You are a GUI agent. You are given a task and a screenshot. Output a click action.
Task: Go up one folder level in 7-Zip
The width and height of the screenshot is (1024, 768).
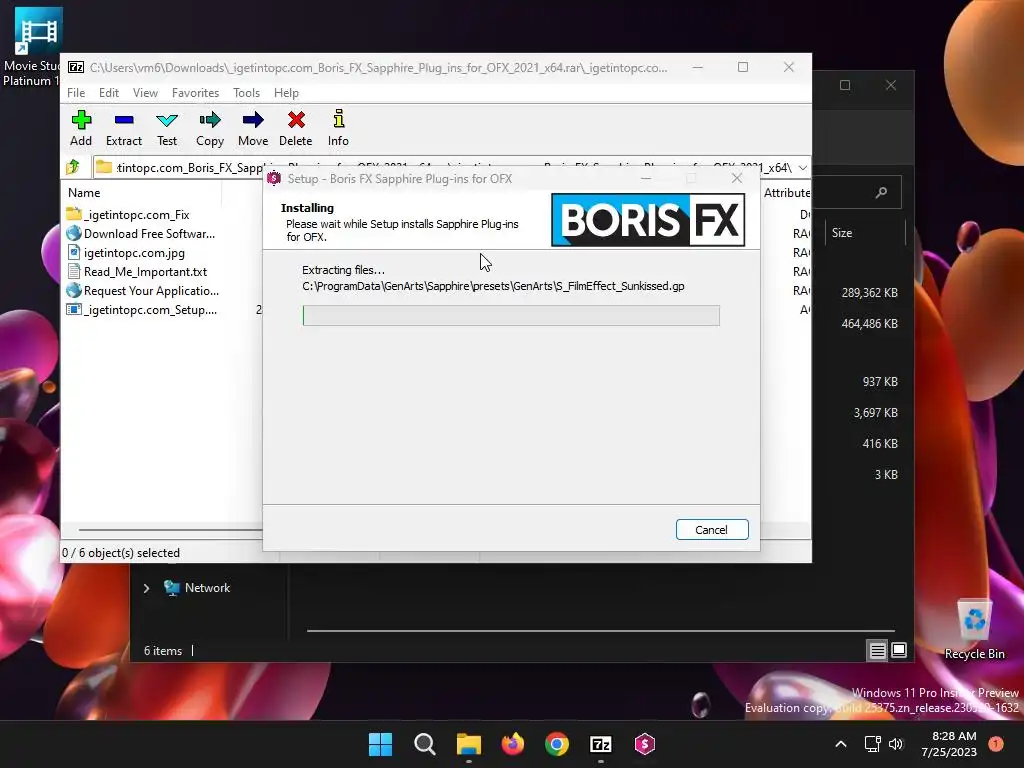[73, 167]
